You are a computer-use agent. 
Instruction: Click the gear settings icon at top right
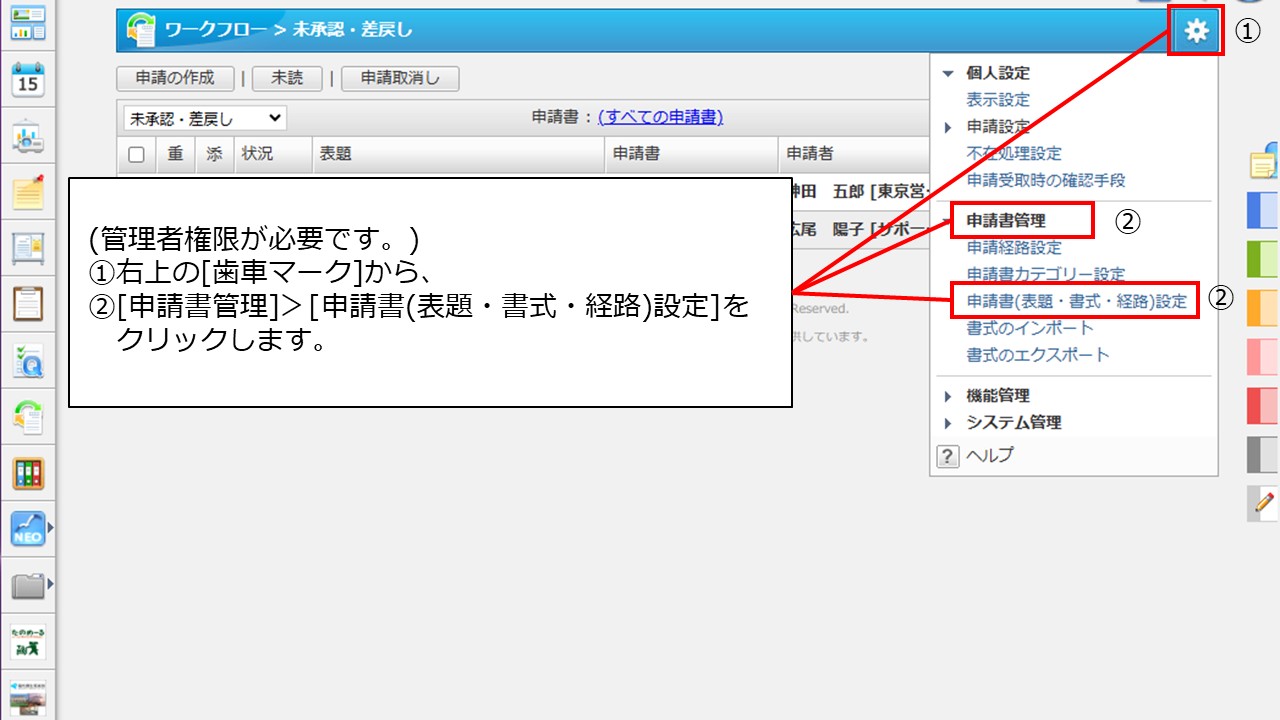(1194, 29)
